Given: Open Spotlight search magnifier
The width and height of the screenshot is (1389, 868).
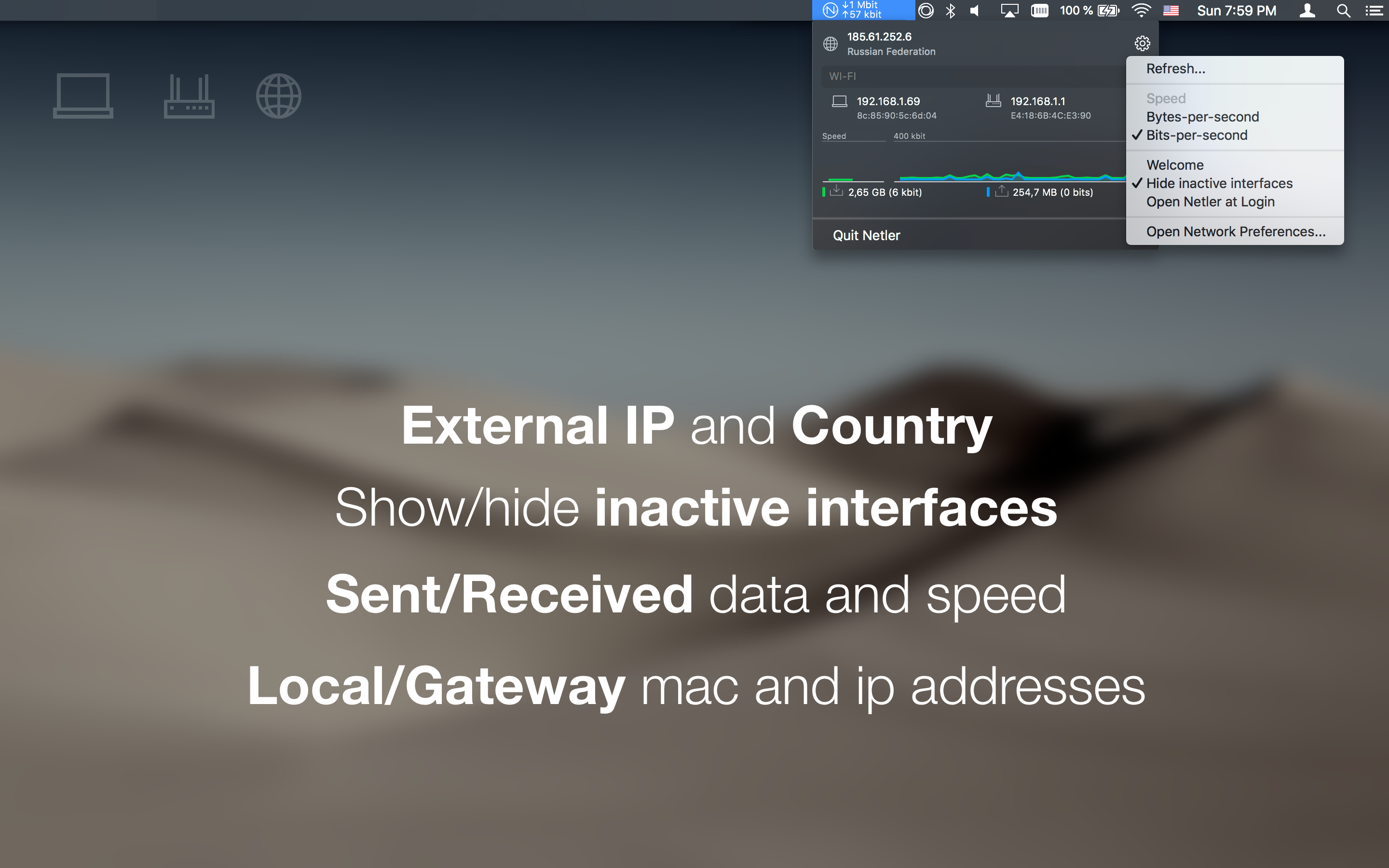Looking at the screenshot, I should (1343, 10).
